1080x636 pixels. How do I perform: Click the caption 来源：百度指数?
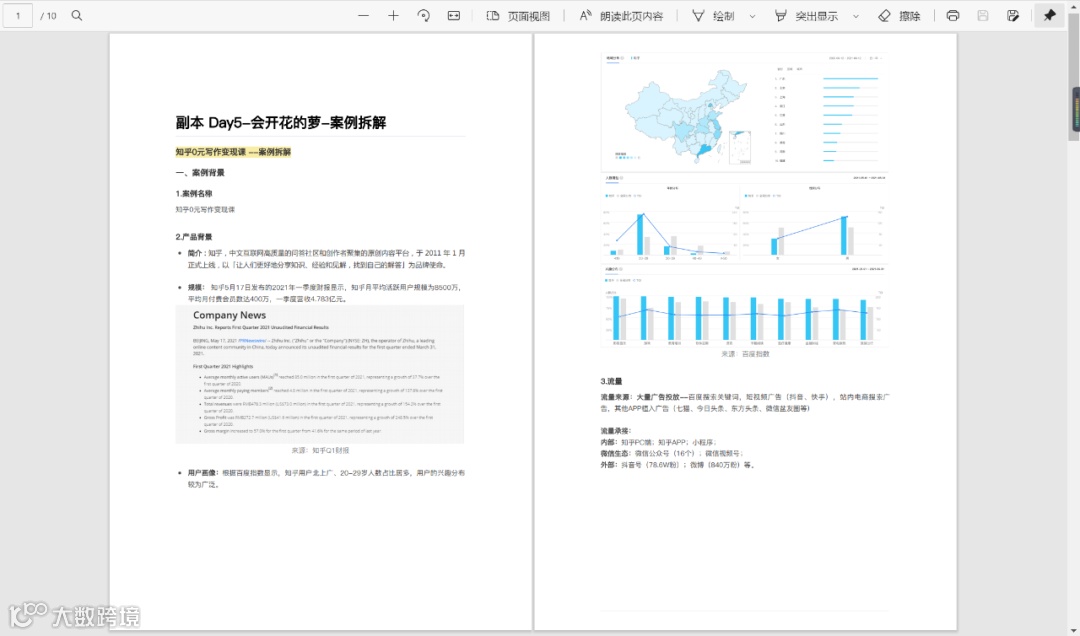click(745, 353)
